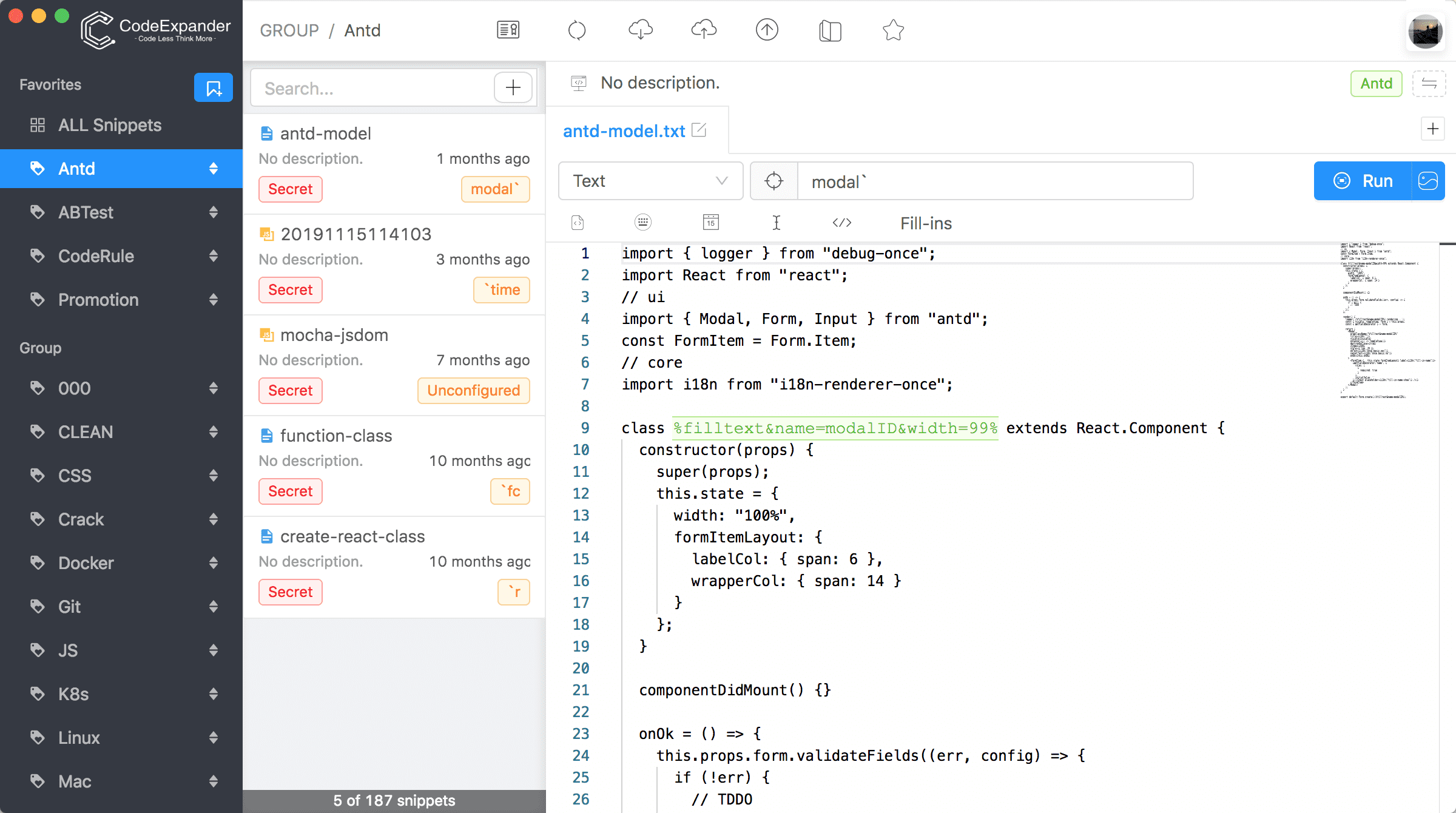1456x813 pixels.
Task: Click the crosshair trigger icon
Action: click(x=774, y=181)
